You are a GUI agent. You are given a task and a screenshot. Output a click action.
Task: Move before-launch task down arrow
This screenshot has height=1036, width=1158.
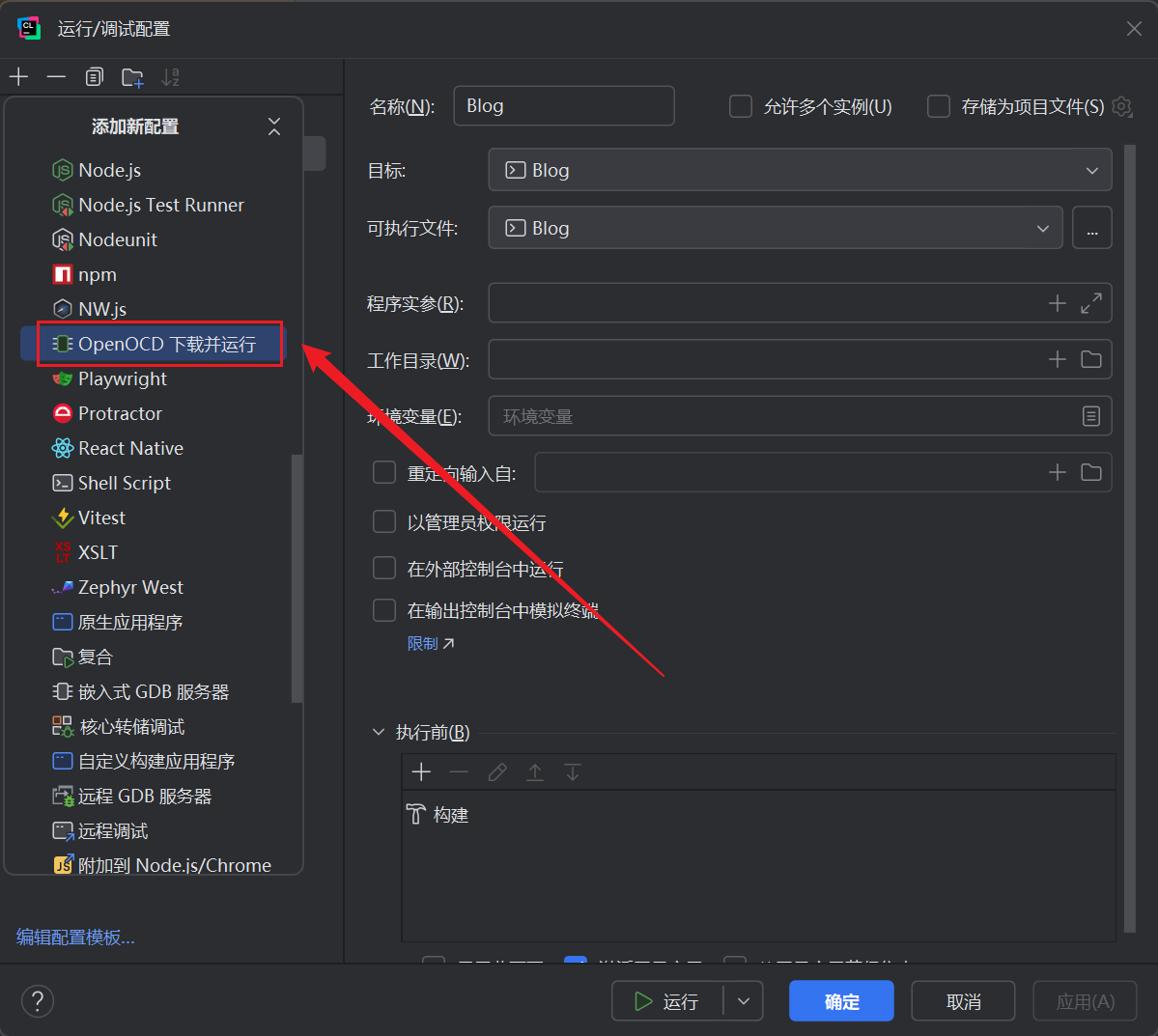tap(573, 771)
